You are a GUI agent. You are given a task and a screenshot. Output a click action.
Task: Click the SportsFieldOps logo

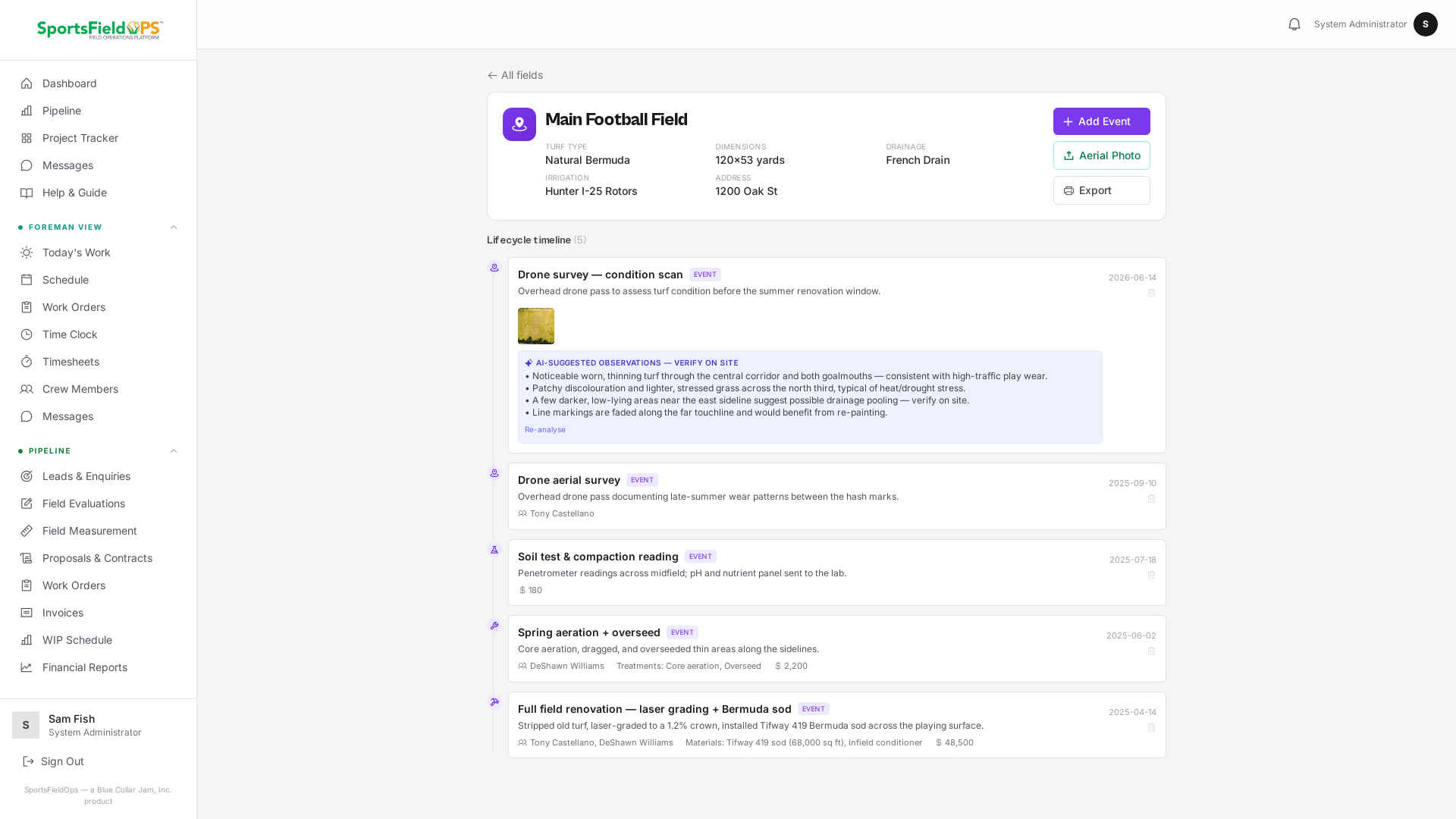tap(99, 30)
